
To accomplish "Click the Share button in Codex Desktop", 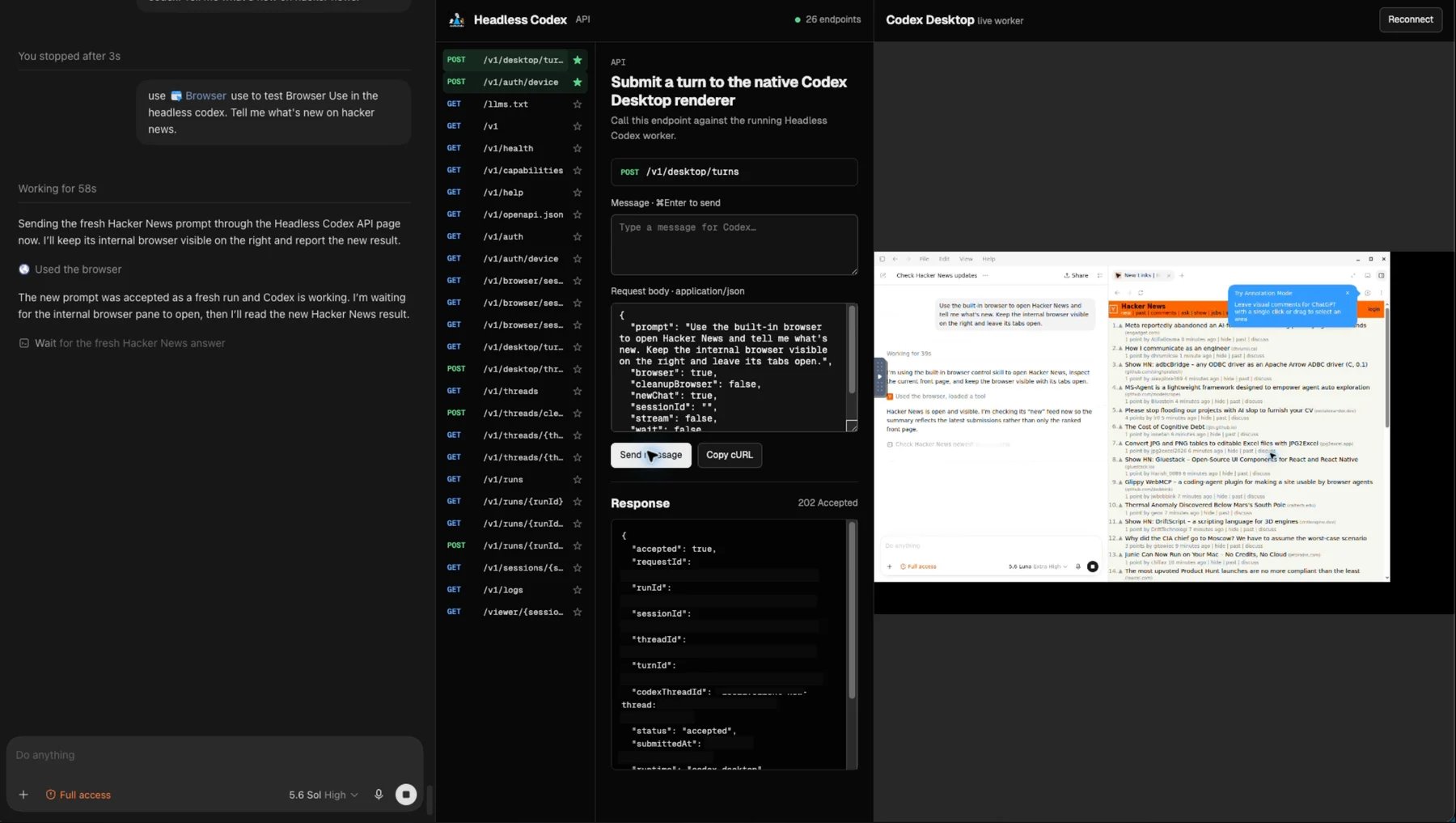I will point(1076,275).
